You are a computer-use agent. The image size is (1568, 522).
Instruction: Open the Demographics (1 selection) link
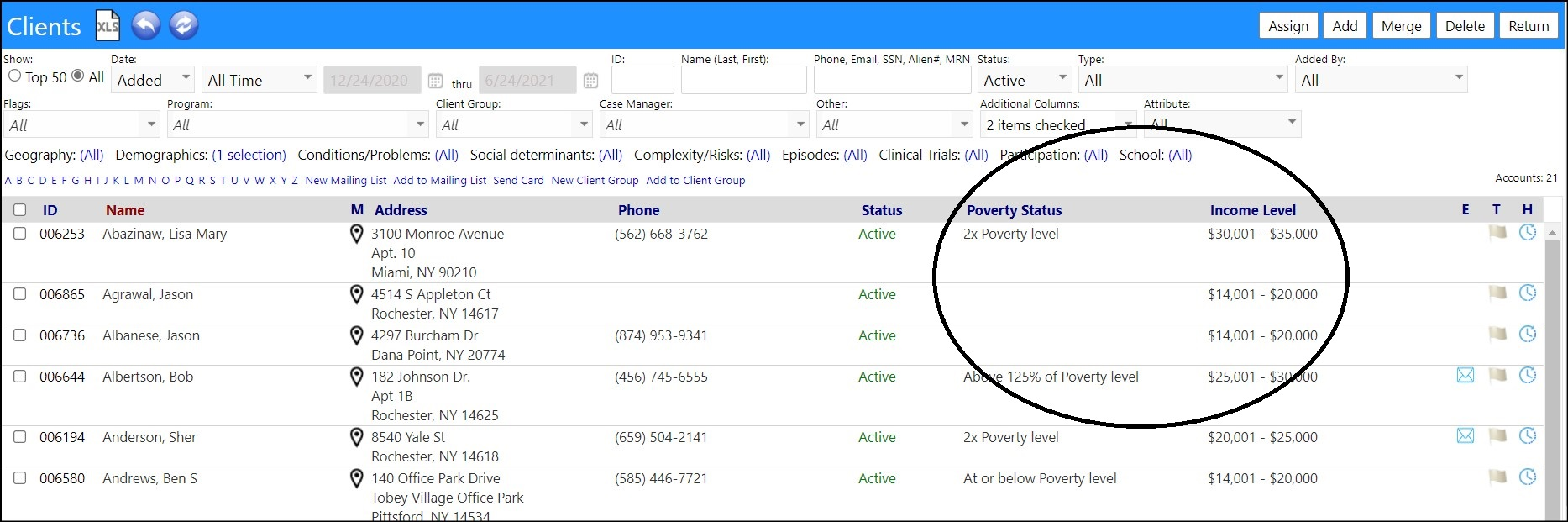(249, 155)
